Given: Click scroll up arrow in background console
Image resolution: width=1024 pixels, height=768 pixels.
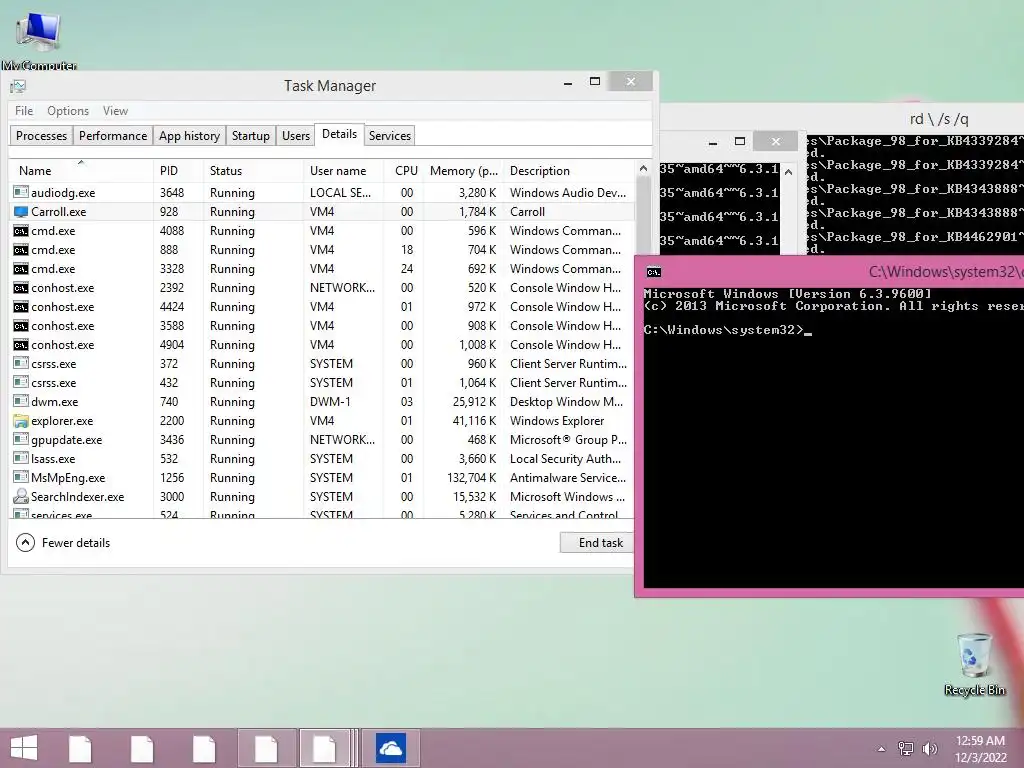Looking at the screenshot, I should (x=788, y=172).
